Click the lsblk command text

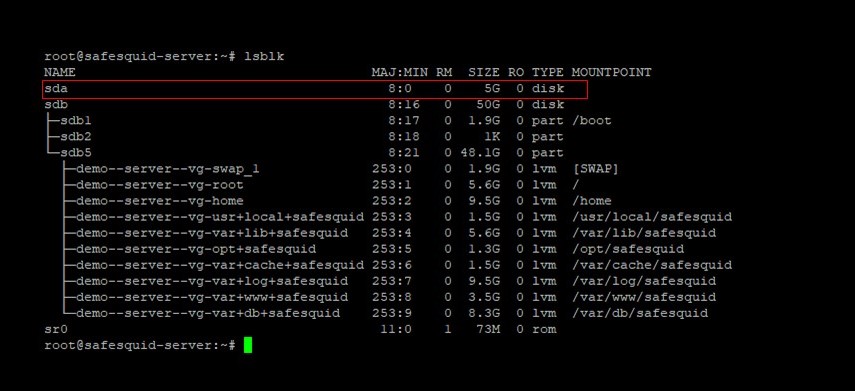[264, 56]
